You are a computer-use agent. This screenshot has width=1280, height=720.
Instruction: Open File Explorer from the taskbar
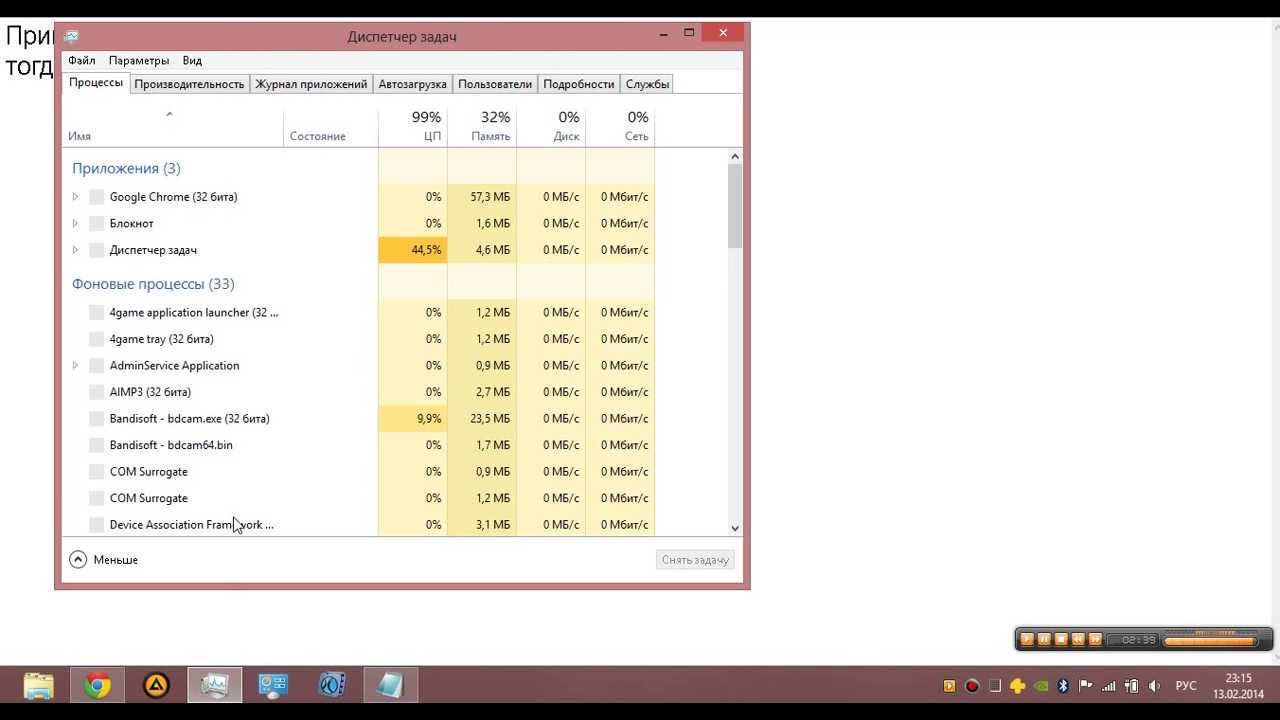[38, 686]
